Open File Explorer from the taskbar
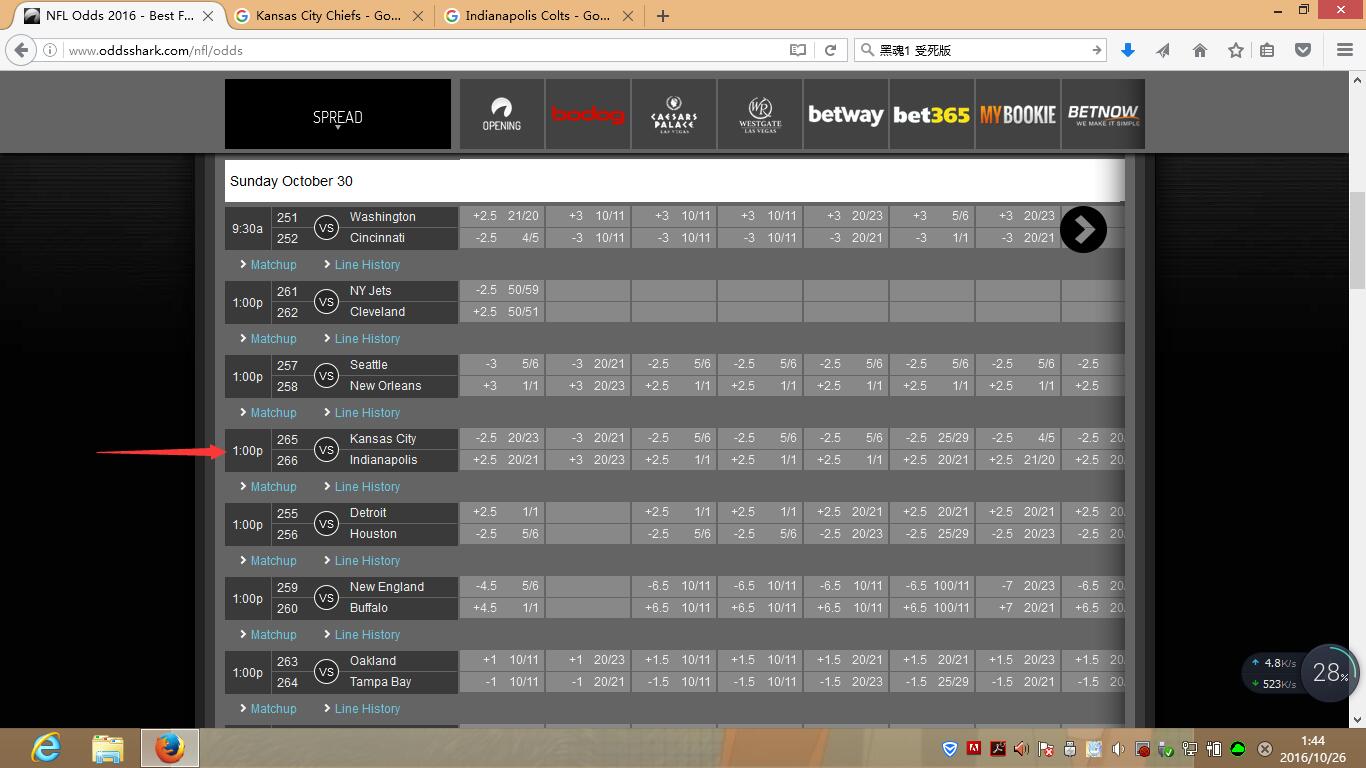This screenshot has width=1366, height=768. click(x=107, y=748)
